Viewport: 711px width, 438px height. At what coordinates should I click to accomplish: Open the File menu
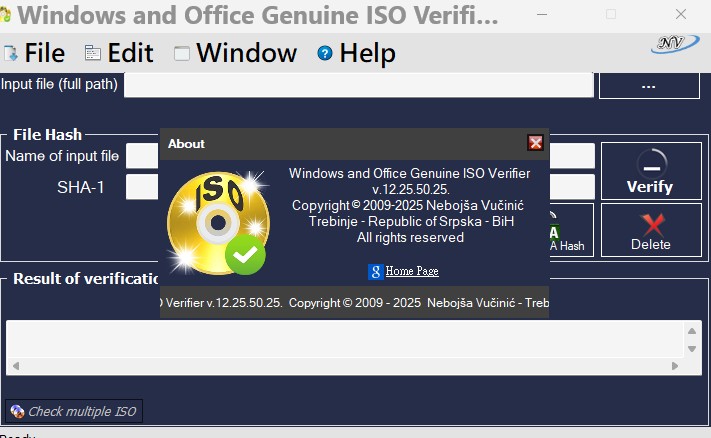pyautogui.click(x=34, y=53)
